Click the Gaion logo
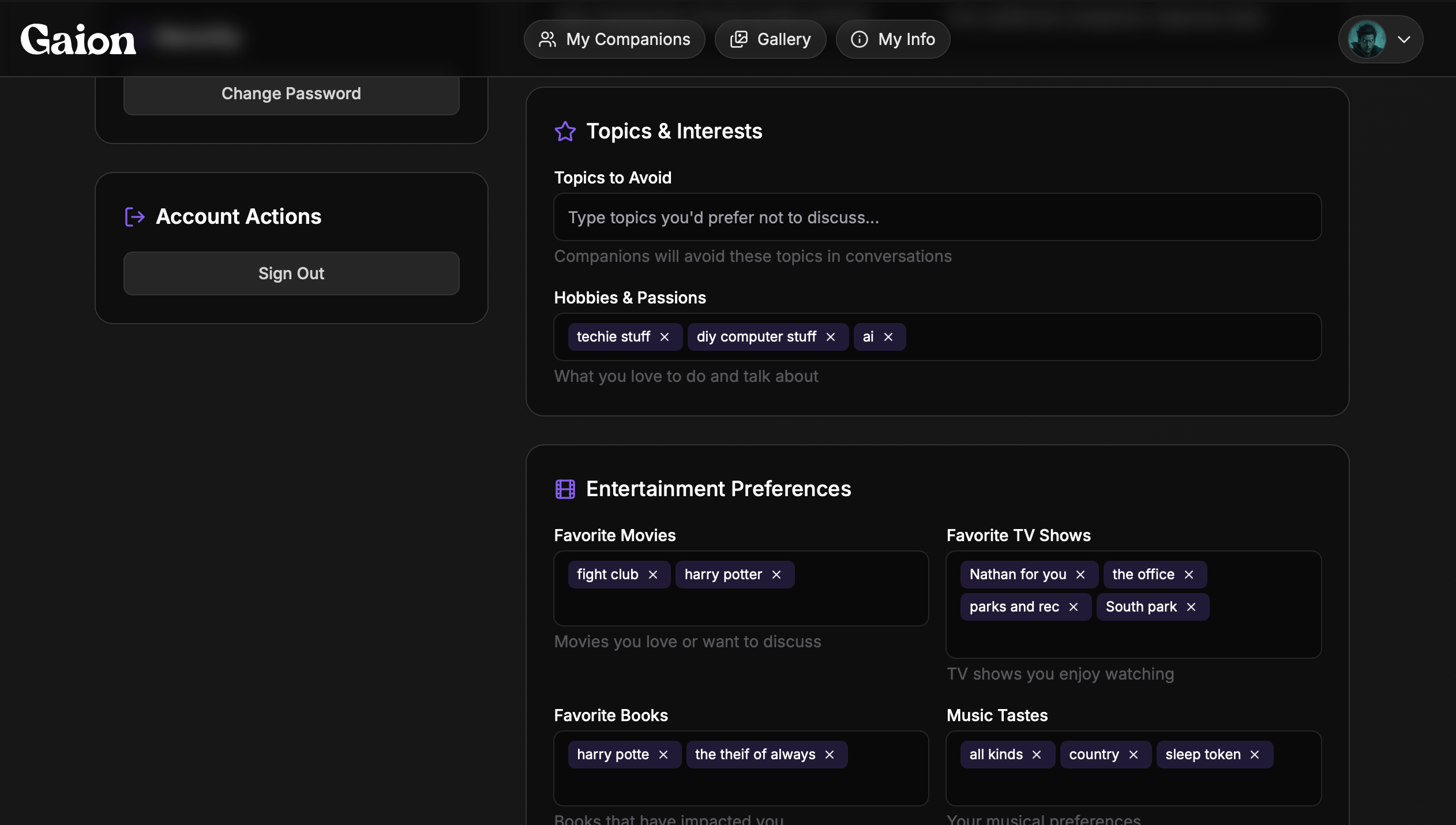The height and width of the screenshot is (825, 1456). tap(78, 39)
